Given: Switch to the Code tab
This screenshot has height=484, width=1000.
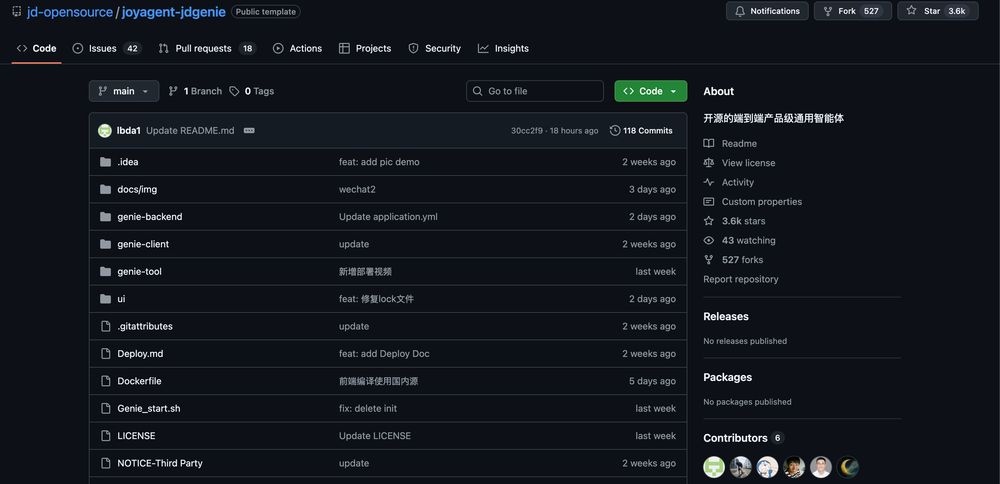Looking at the screenshot, I should (36, 48).
